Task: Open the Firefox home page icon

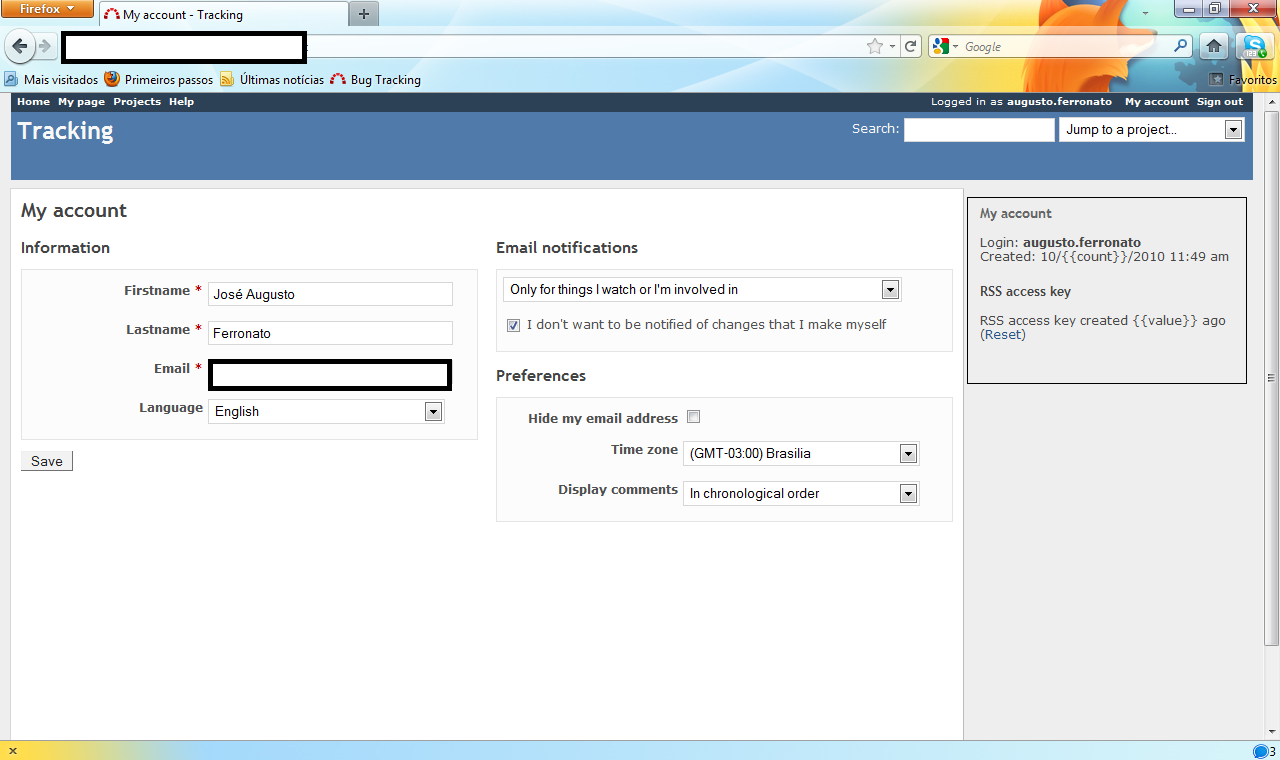Action: click(x=1213, y=46)
